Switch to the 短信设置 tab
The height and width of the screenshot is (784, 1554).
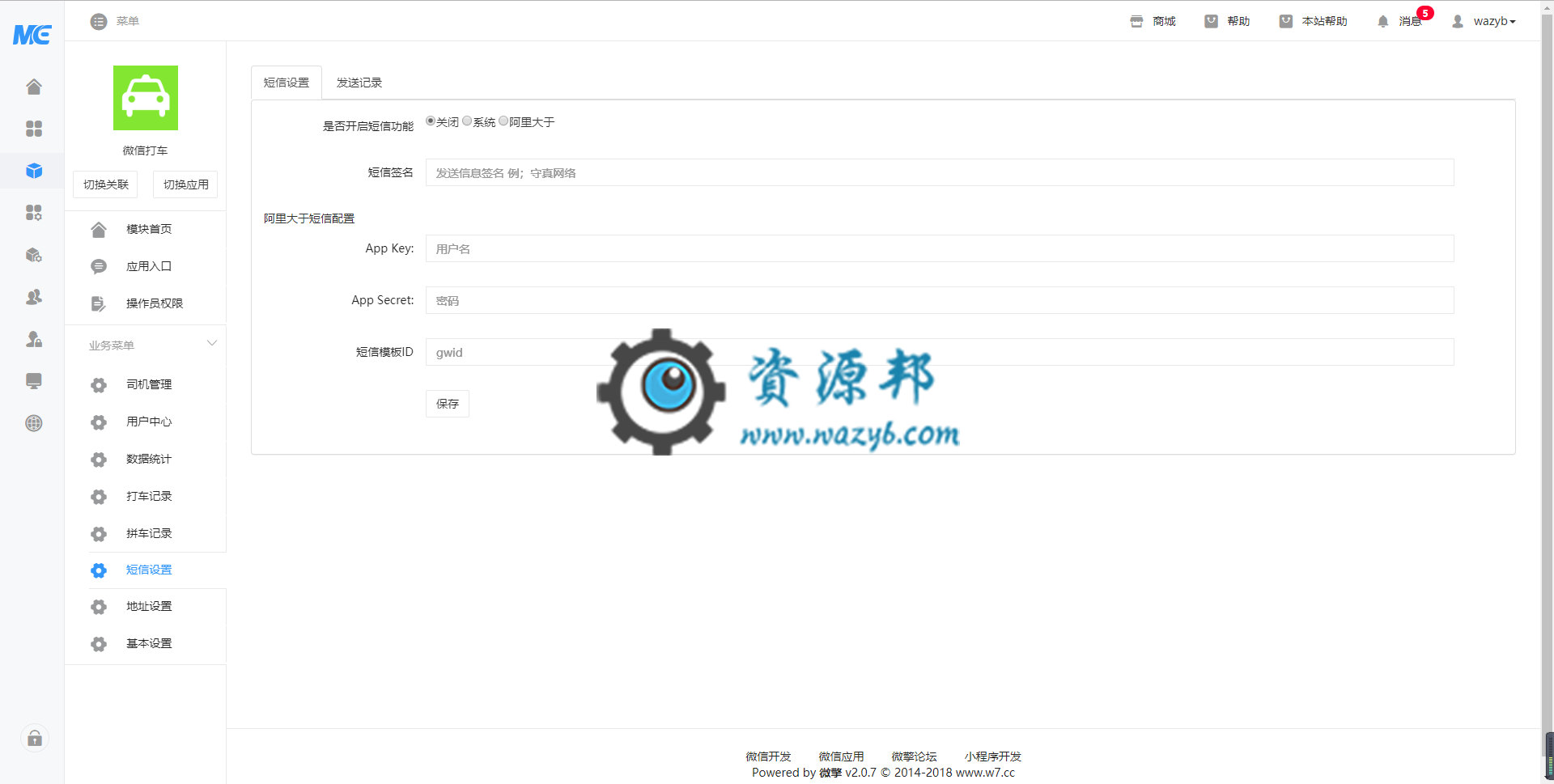point(287,83)
